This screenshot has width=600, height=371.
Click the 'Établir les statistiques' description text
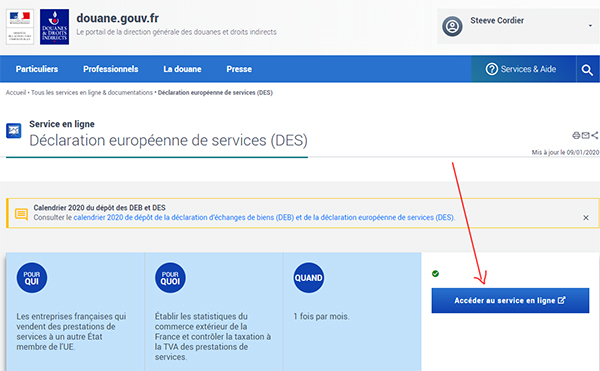213,337
